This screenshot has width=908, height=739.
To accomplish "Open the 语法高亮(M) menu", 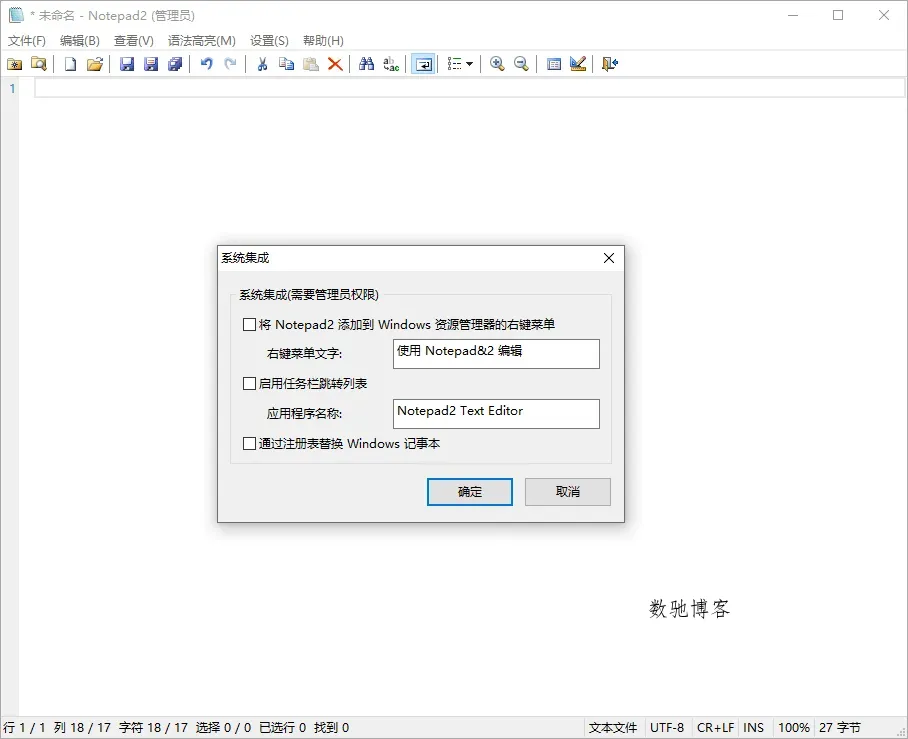I will point(202,41).
